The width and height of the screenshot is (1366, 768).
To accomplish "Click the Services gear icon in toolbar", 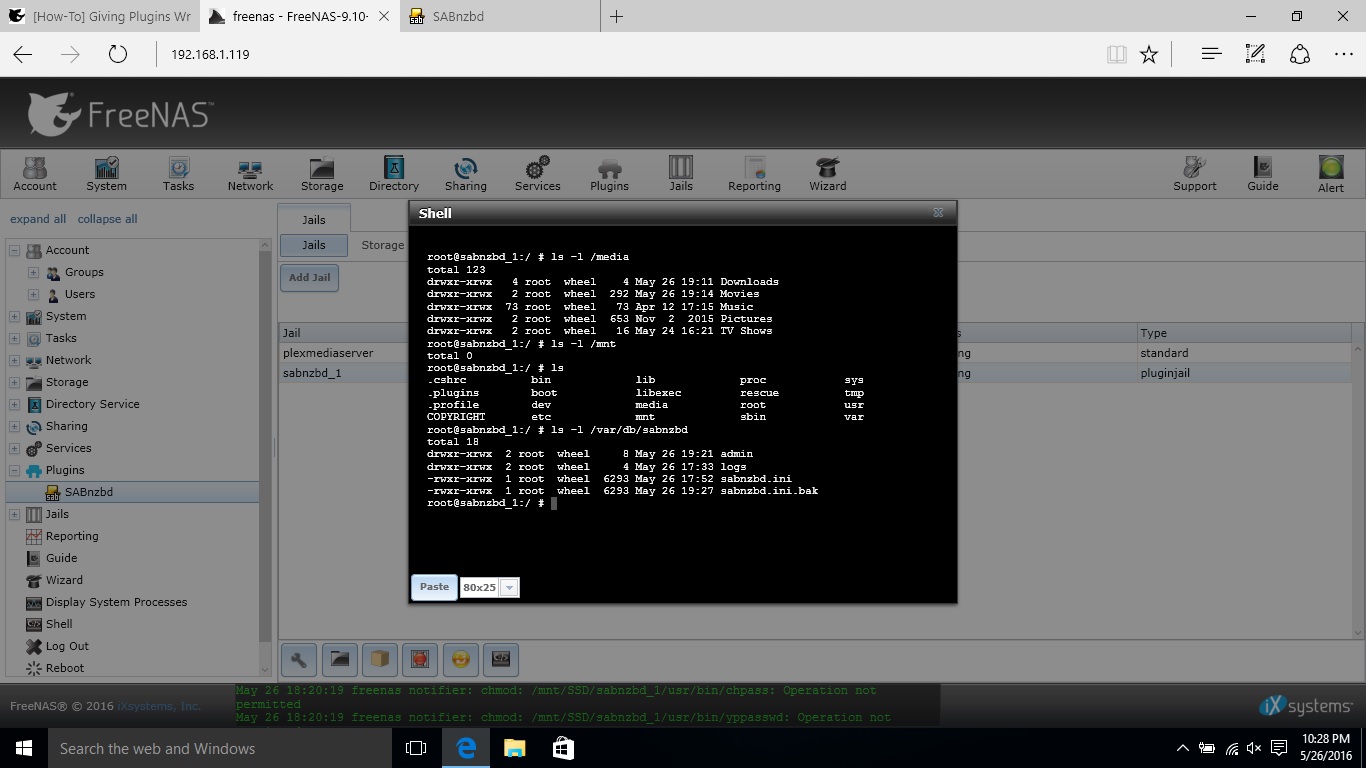I will tap(537, 172).
